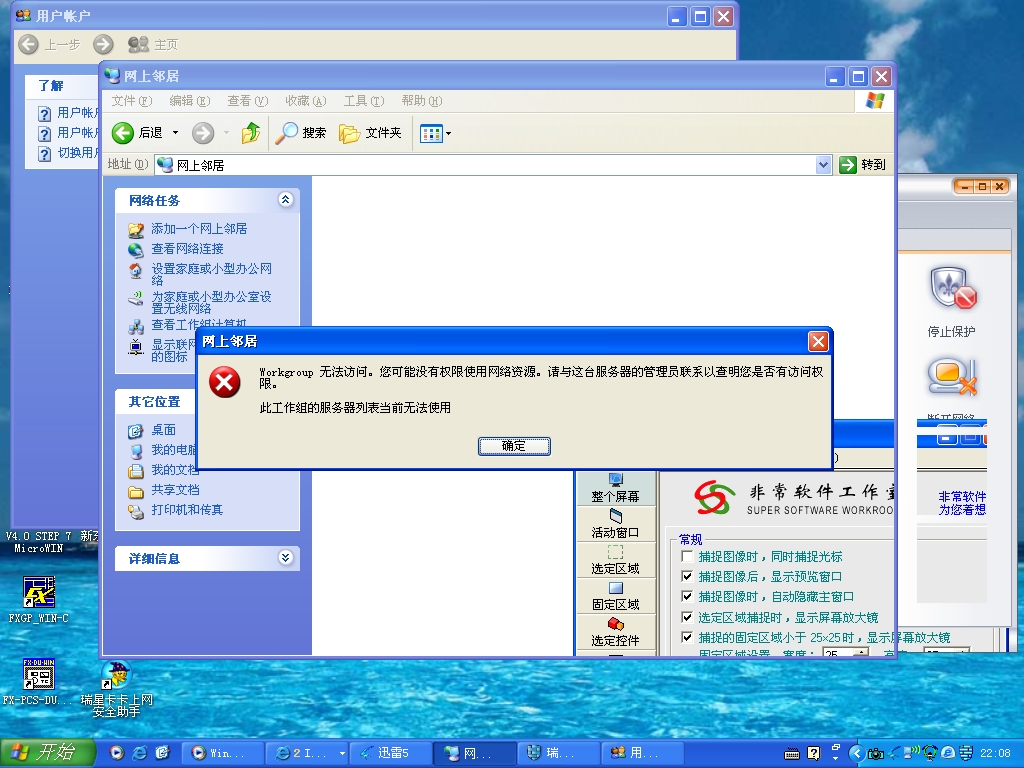The width and height of the screenshot is (1024, 768).
Task: Toggle 选定区域捕捉时显示屏幕放大镜 checkbox
Action: (x=687, y=617)
